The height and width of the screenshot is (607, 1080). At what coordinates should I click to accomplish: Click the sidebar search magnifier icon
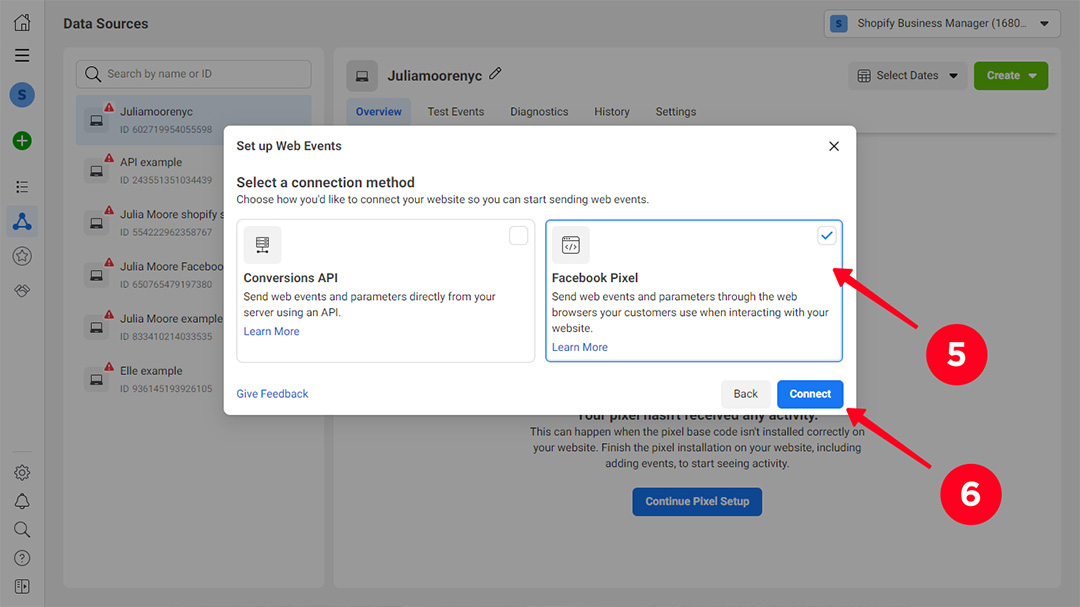pyautogui.click(x=22, y=529)
